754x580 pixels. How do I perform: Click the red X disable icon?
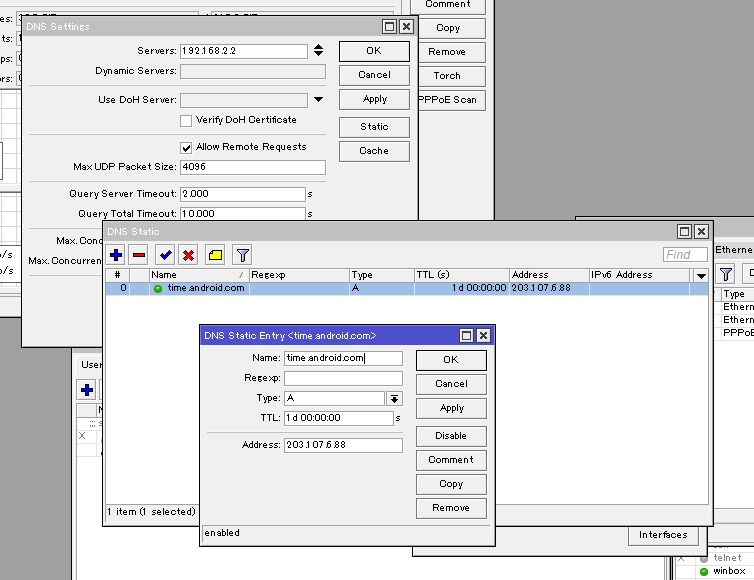click(188, 255)
